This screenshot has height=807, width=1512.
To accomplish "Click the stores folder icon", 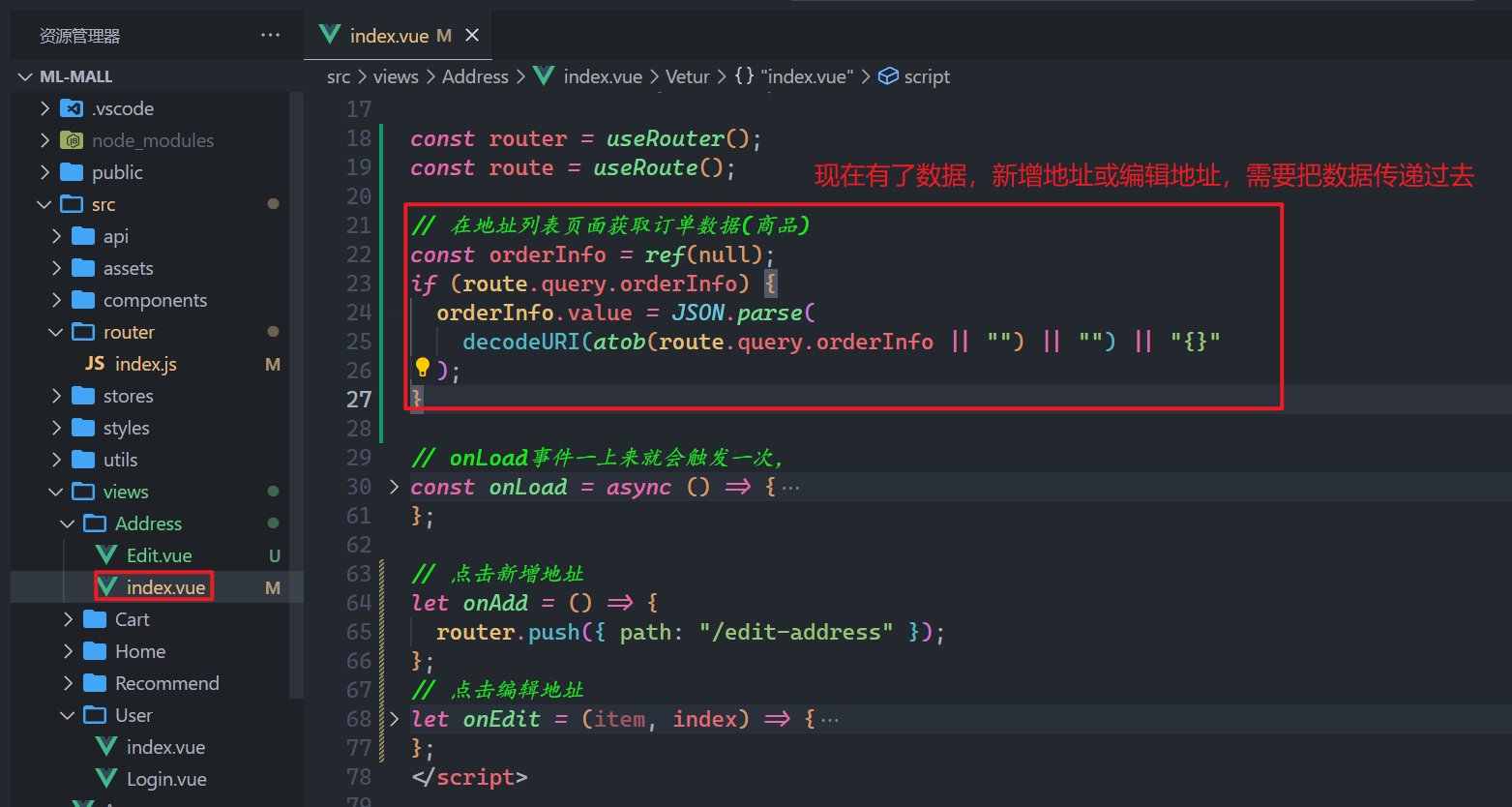I will (83, 396).
